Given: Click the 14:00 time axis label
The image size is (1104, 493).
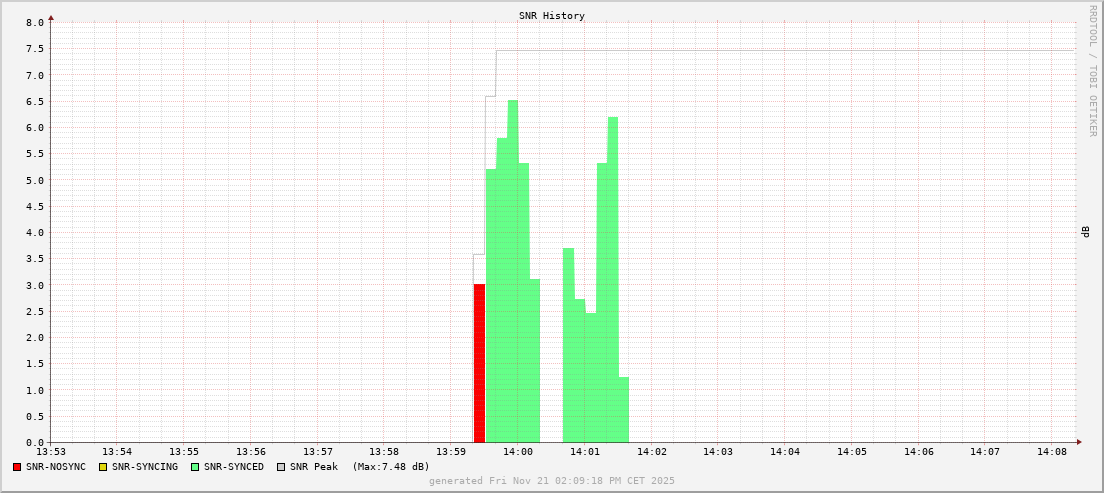Looking at the screenshot, I should [517, 452].
